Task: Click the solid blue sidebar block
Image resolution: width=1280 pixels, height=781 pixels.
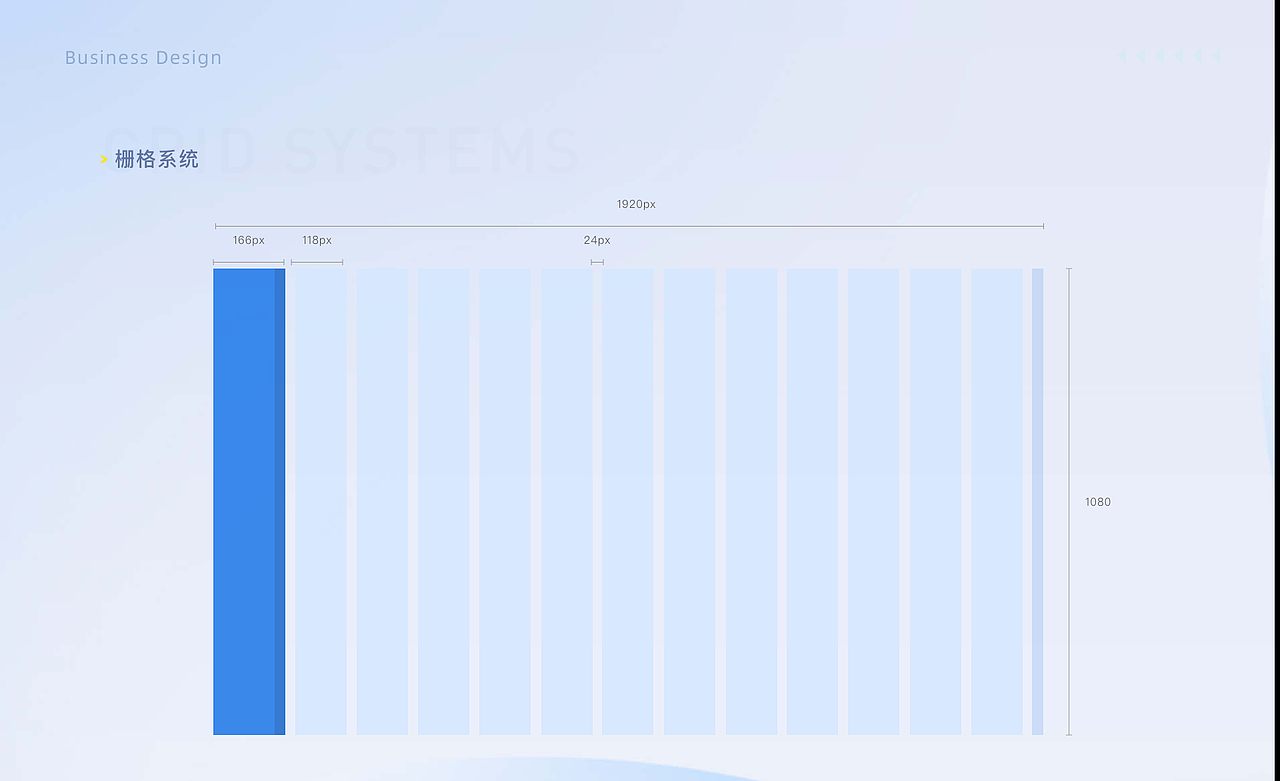Action: [x=249, y=501]
